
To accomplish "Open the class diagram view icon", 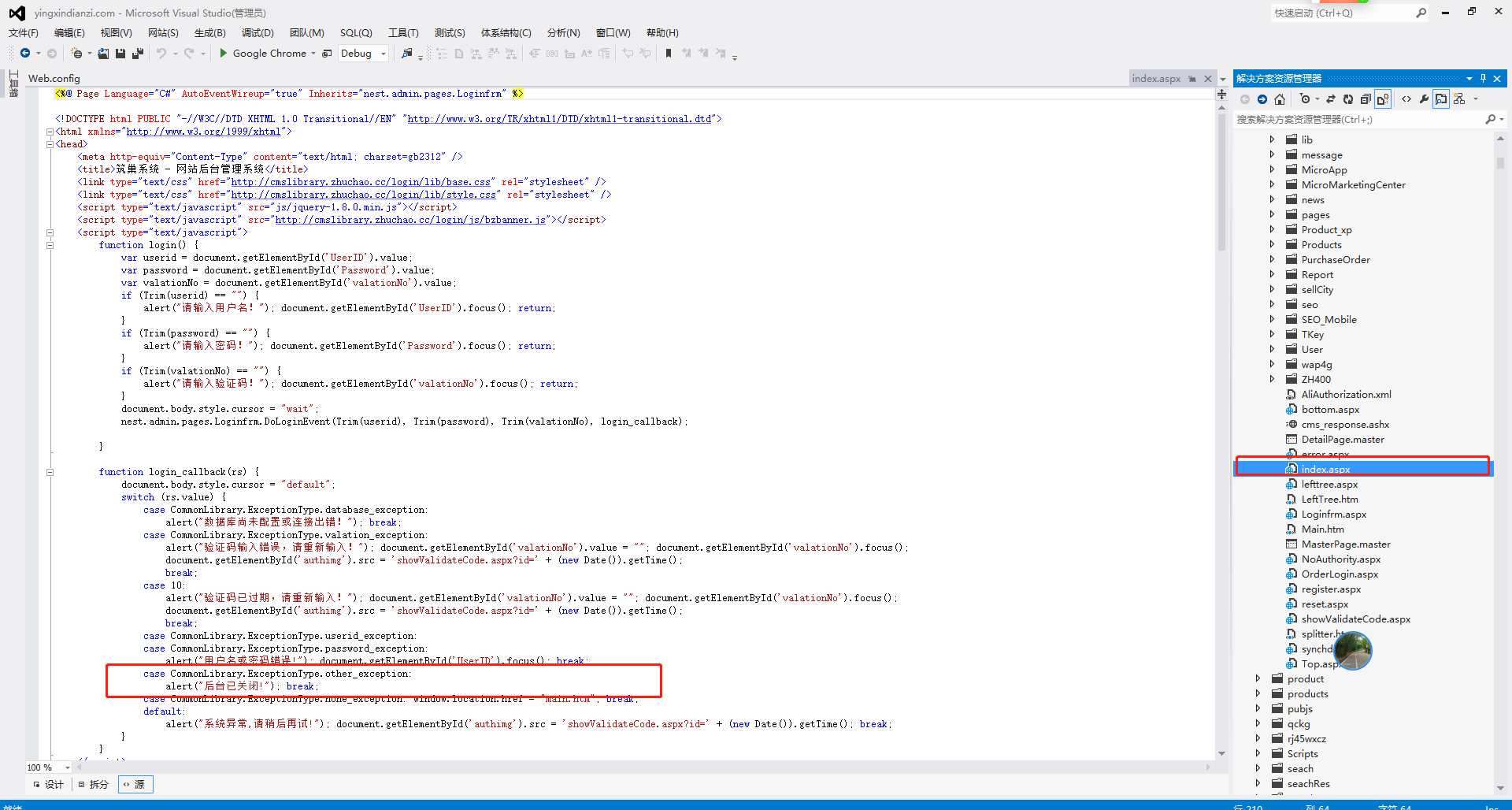I will (1459, 98).
